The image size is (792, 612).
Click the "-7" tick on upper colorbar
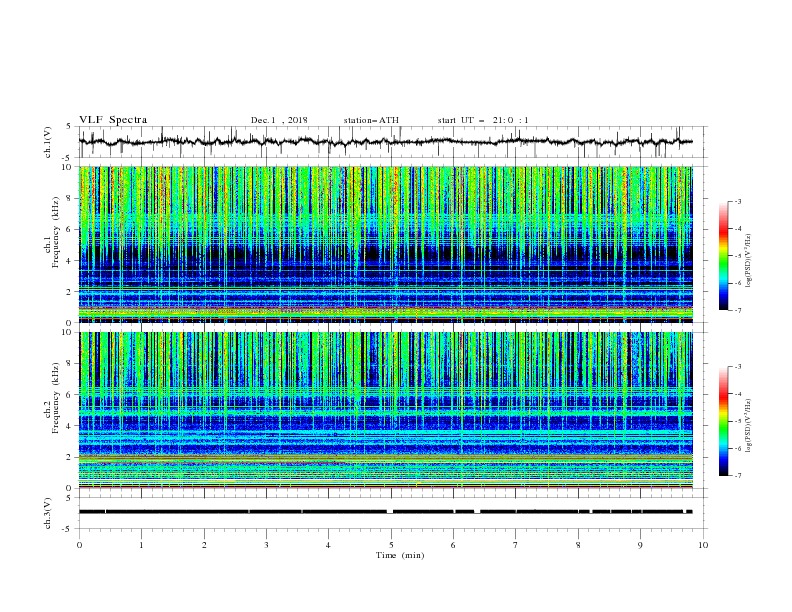click(738, 310)
